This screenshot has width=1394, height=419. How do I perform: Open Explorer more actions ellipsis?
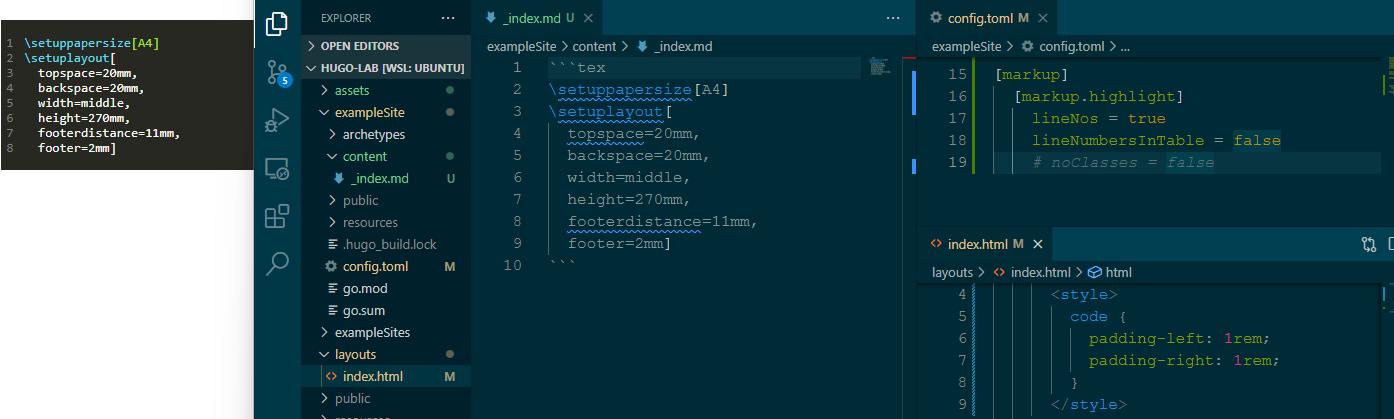click(447, 18)
